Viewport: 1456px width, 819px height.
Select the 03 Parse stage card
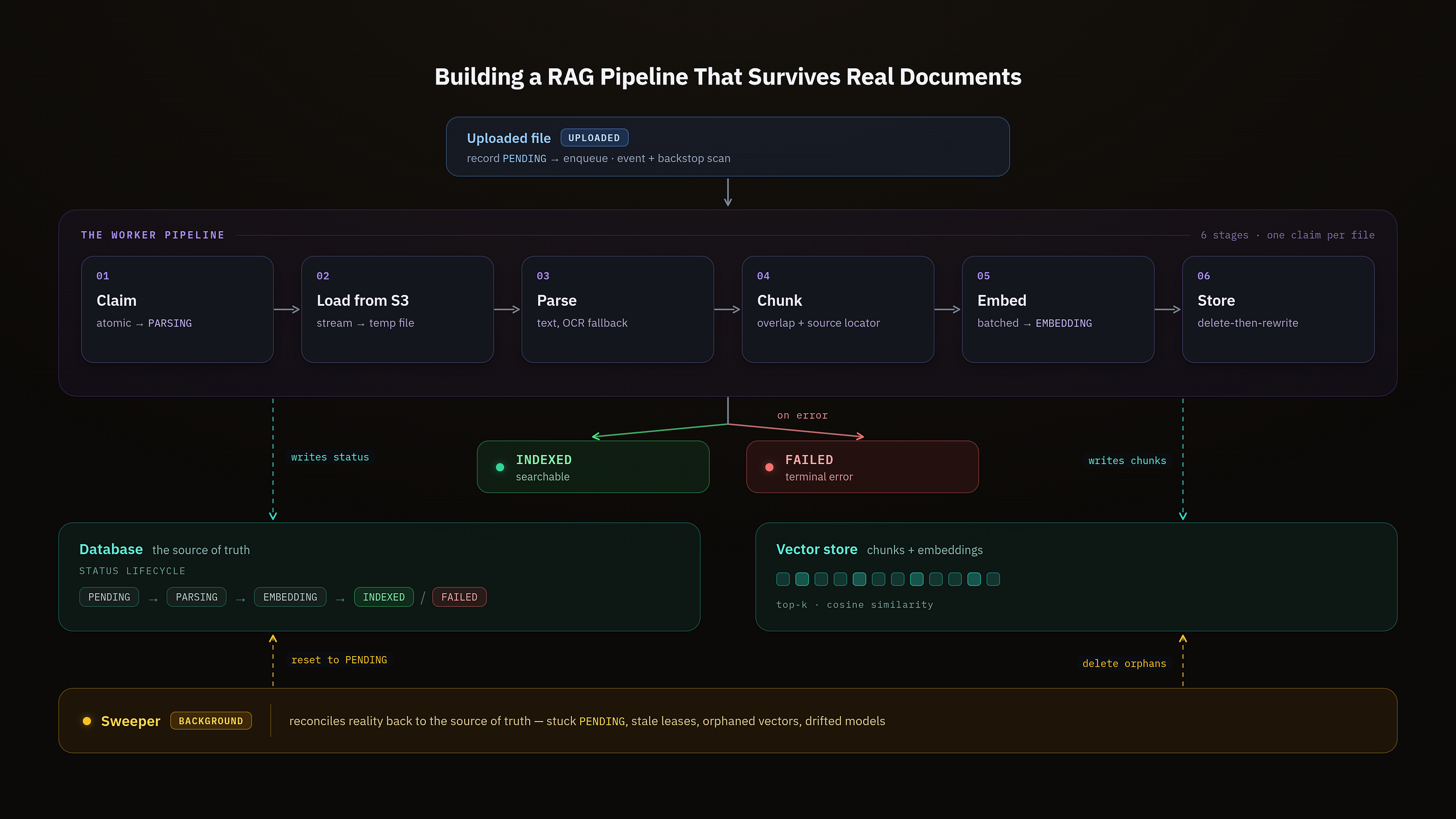(618, 309)
